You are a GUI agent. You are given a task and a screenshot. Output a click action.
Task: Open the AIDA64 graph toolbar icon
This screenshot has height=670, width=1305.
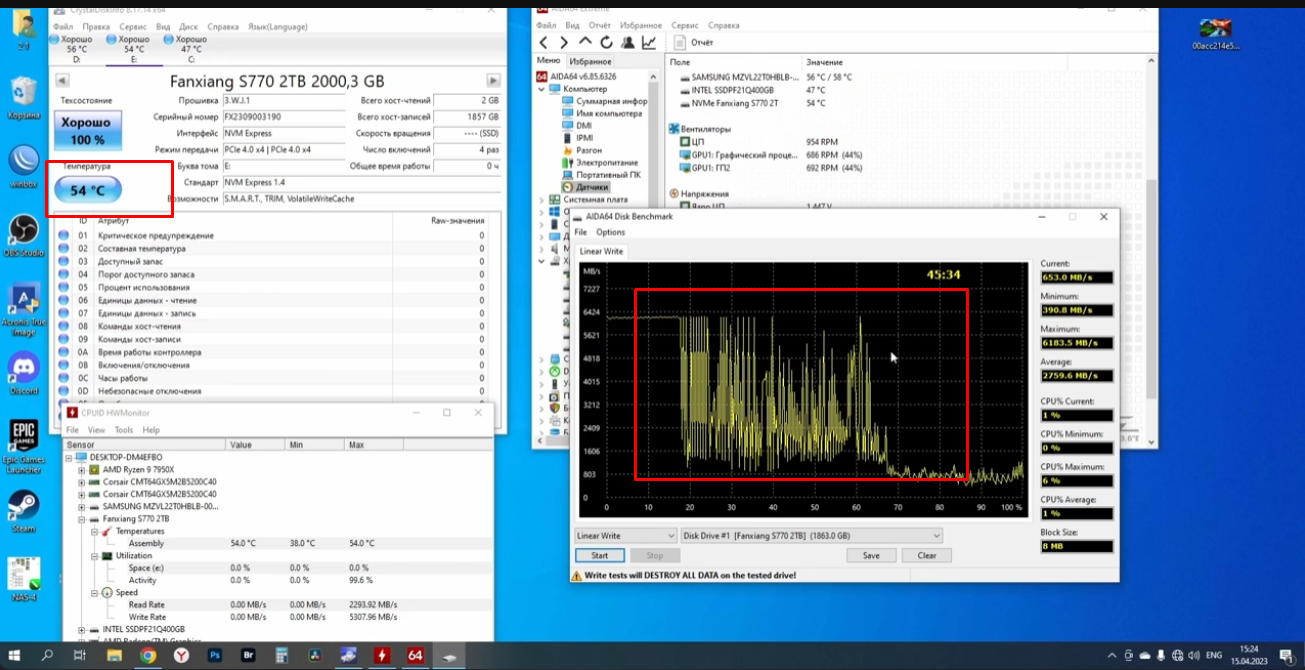pos(649,42)
